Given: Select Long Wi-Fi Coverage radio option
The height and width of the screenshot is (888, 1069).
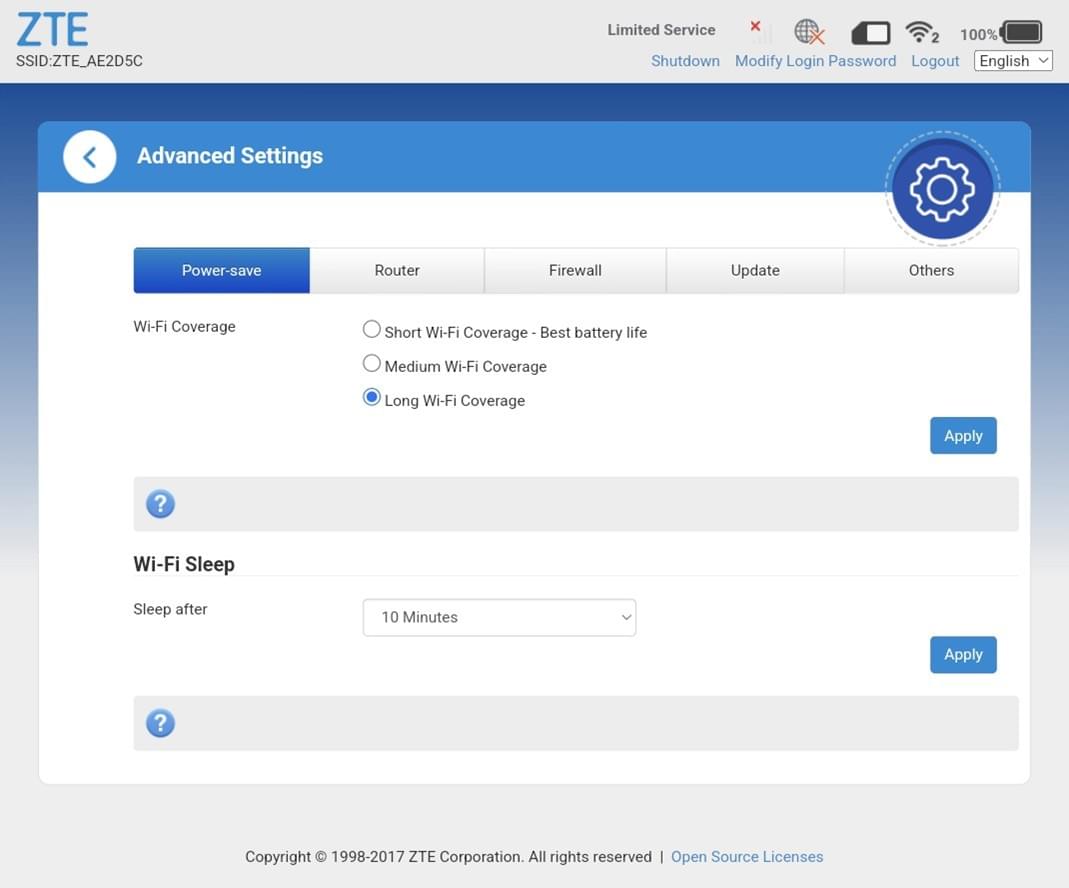Looking at the screenshot, I should (x=372, y=398).
